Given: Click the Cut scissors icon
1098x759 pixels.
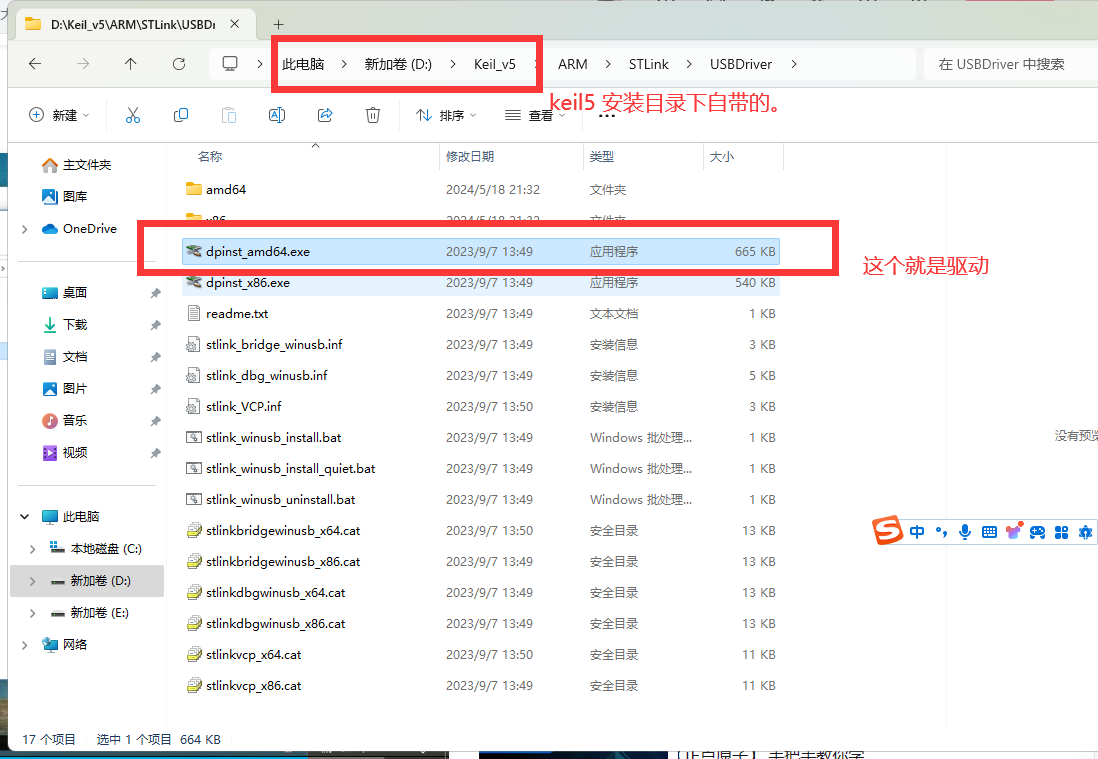Looking at the screenshot, I should (x=132, y=115).
